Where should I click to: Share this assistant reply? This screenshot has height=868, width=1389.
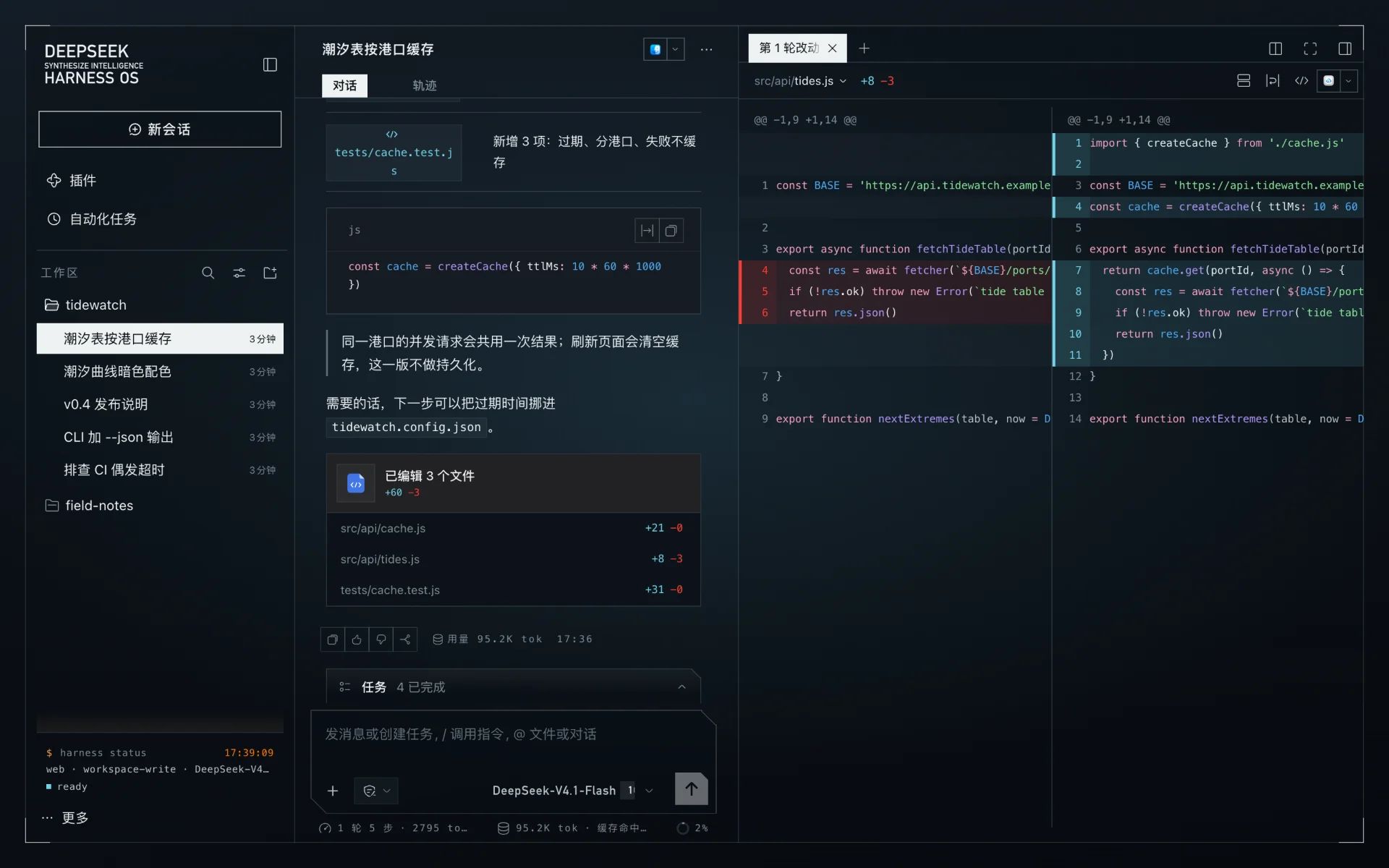405,639
